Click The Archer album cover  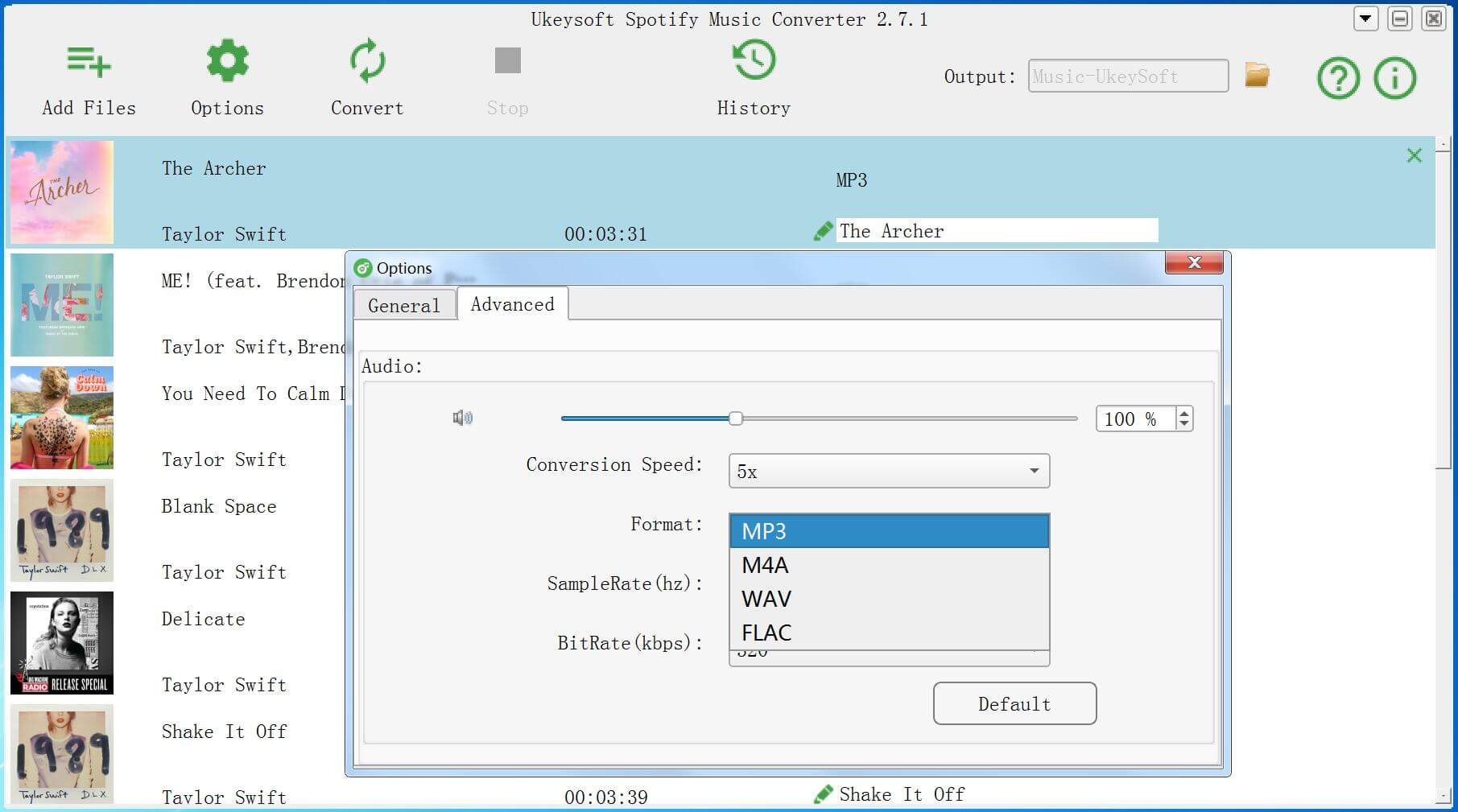point(62,192)
